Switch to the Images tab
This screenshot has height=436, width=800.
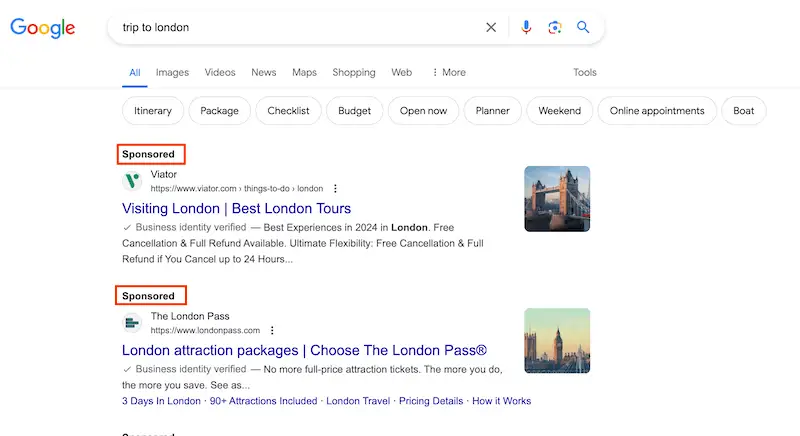(172, 72)
